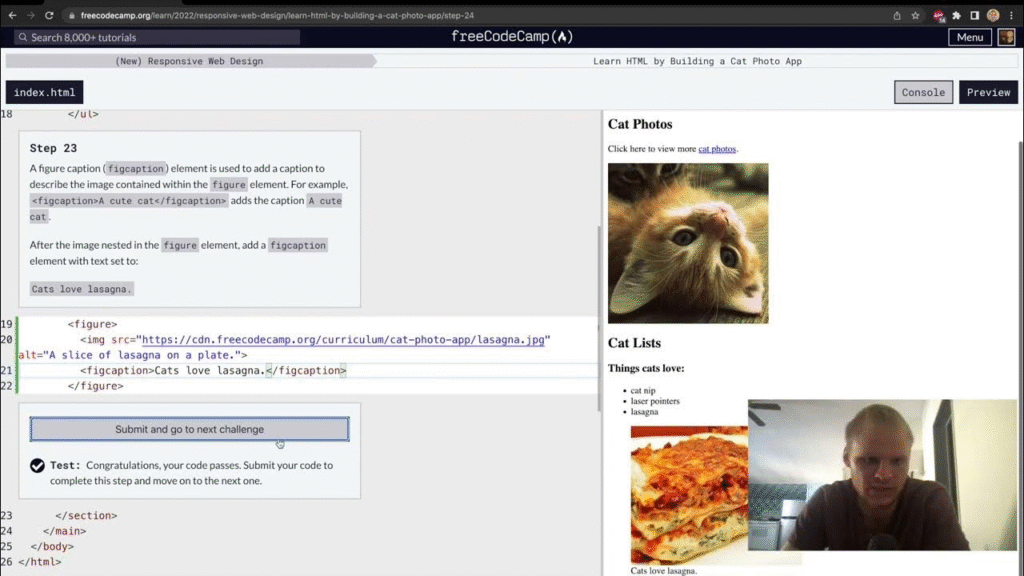The height and width of the screenshot is (576, 1024).
Task: Toggle the Console pane
Action: point(922,92)
